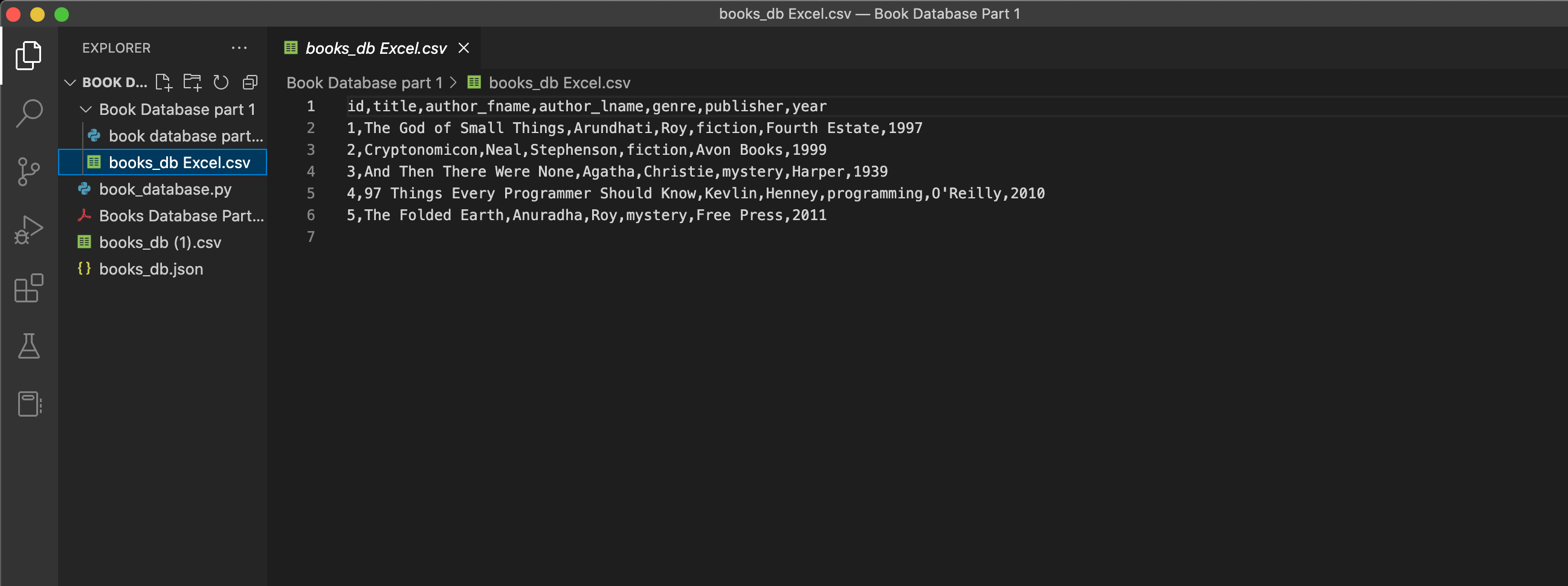The height and width of the screenshot is (586, 1568).
Task: Click 'The God of Small Things' line
Action: 635,128
